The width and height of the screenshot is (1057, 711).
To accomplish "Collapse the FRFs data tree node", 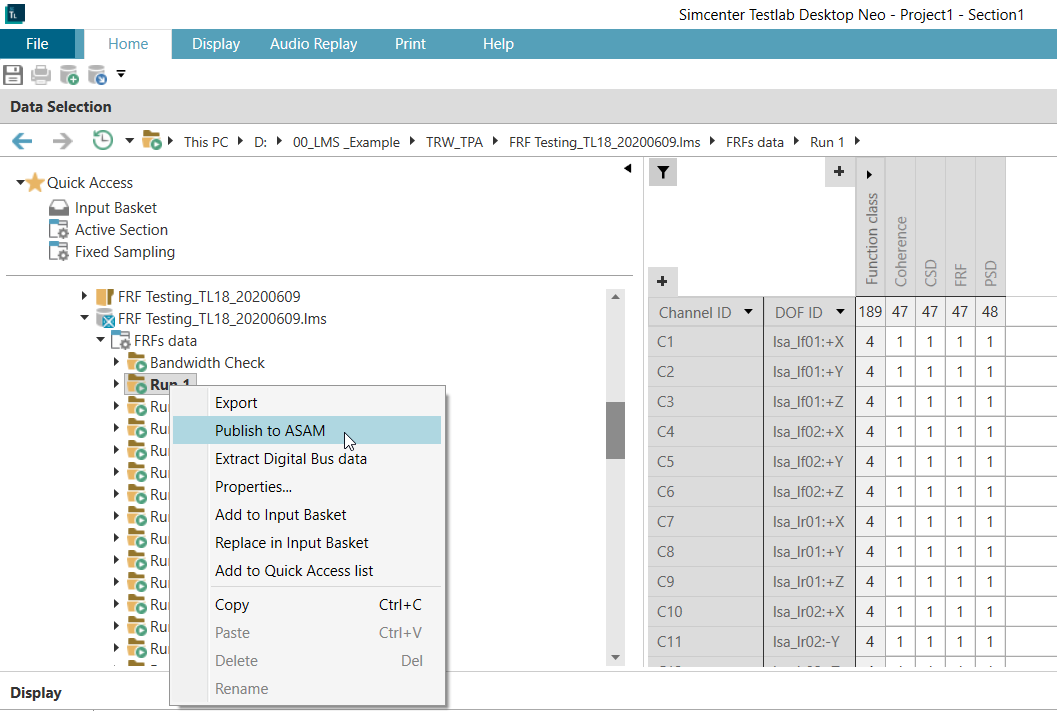I will click(x=101, y=341).
